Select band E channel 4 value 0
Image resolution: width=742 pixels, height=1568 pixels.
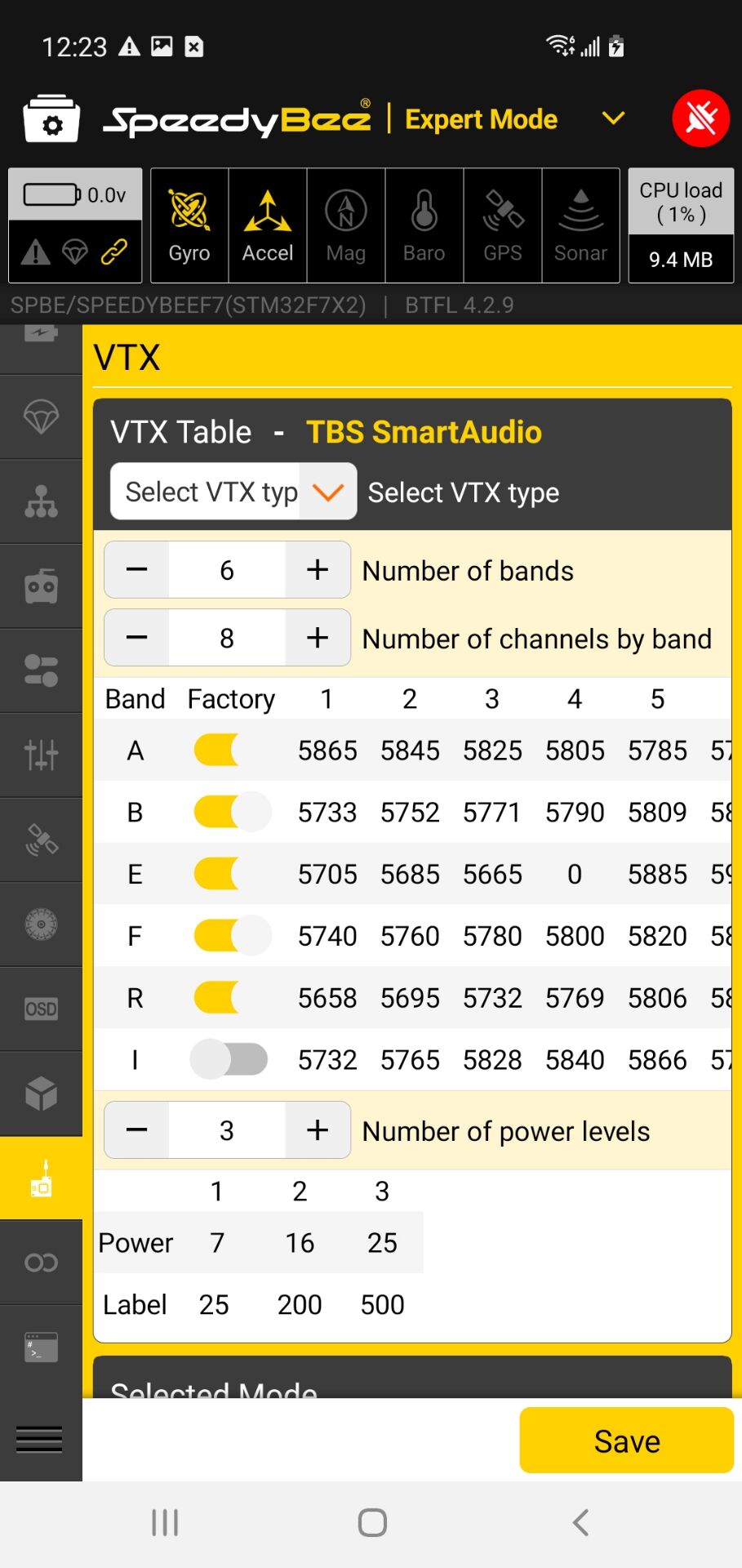point(575,875)
